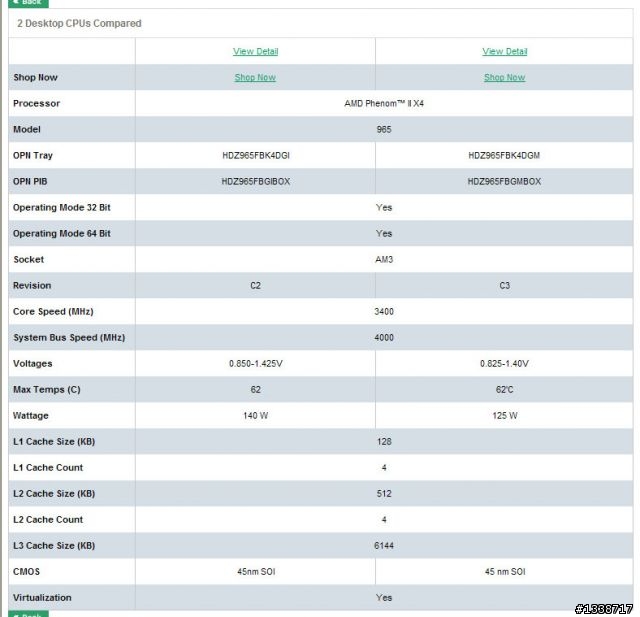
Task: Click Shop Now link for HDZ965FBK4DGI processor
Action: (255, 78)
